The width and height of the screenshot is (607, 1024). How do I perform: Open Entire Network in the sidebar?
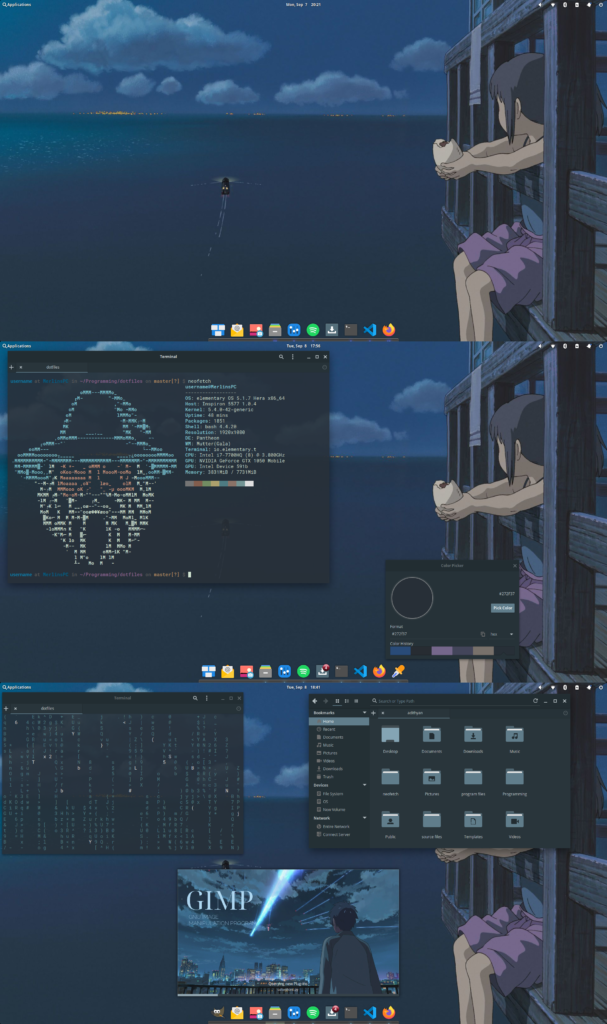339,826
